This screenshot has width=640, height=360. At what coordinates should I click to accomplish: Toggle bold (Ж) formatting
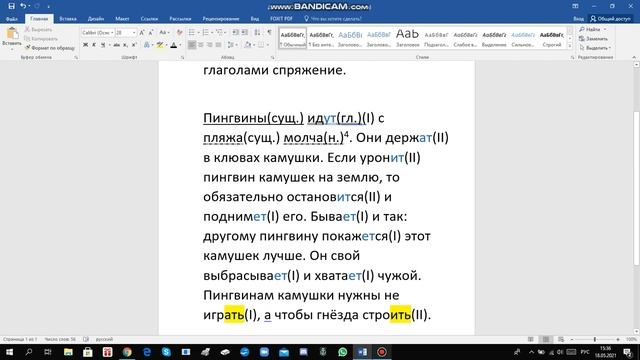(85, 45)
